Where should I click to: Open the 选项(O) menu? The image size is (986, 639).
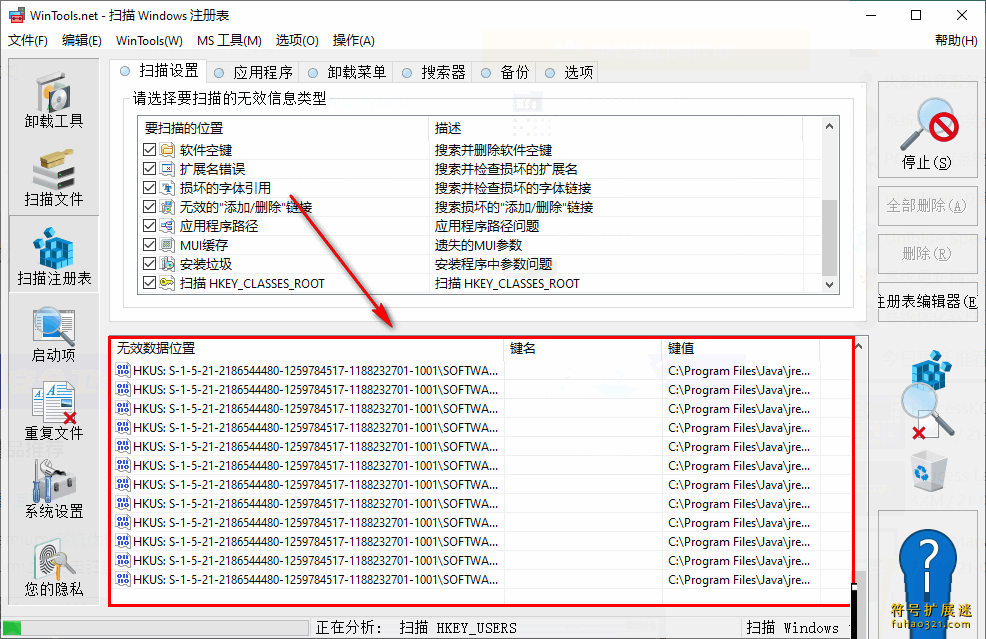[296, 40]
